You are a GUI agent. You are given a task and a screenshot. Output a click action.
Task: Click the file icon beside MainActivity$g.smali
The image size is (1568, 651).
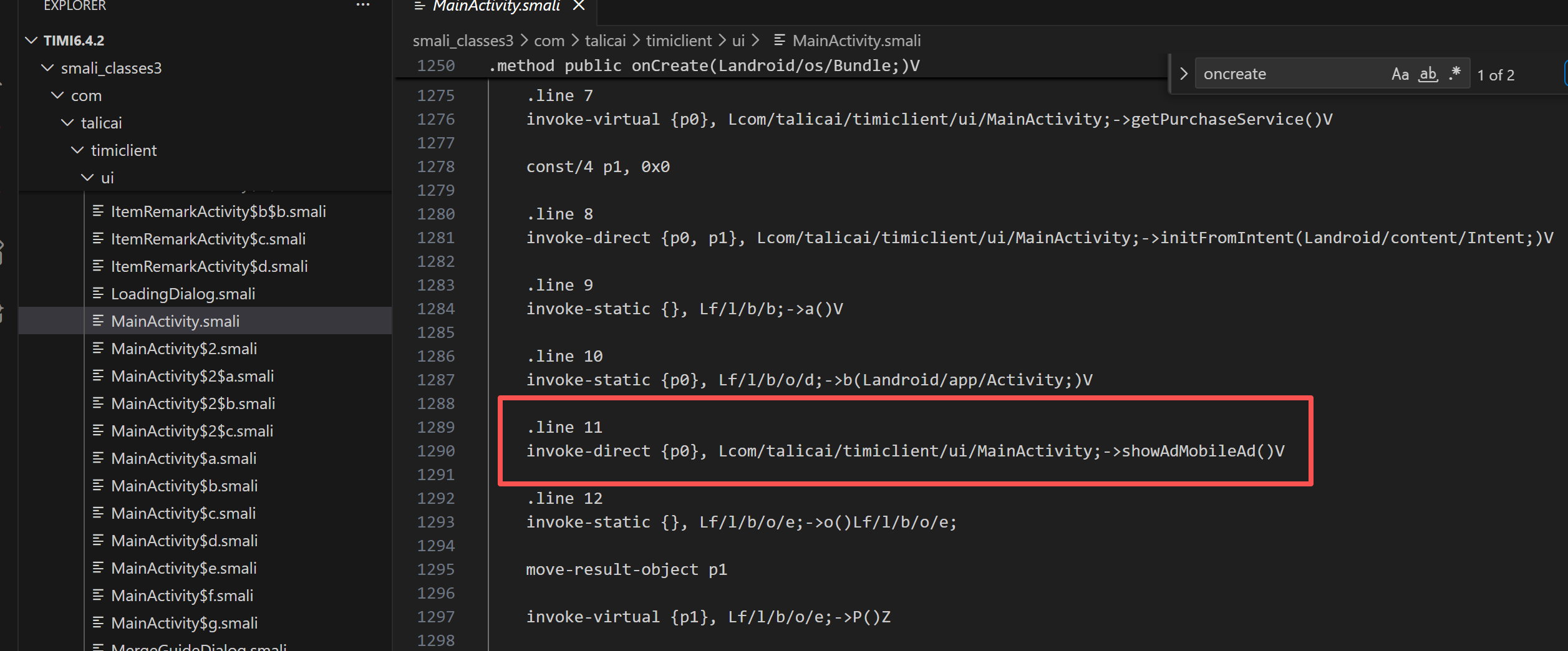[98, 623]
